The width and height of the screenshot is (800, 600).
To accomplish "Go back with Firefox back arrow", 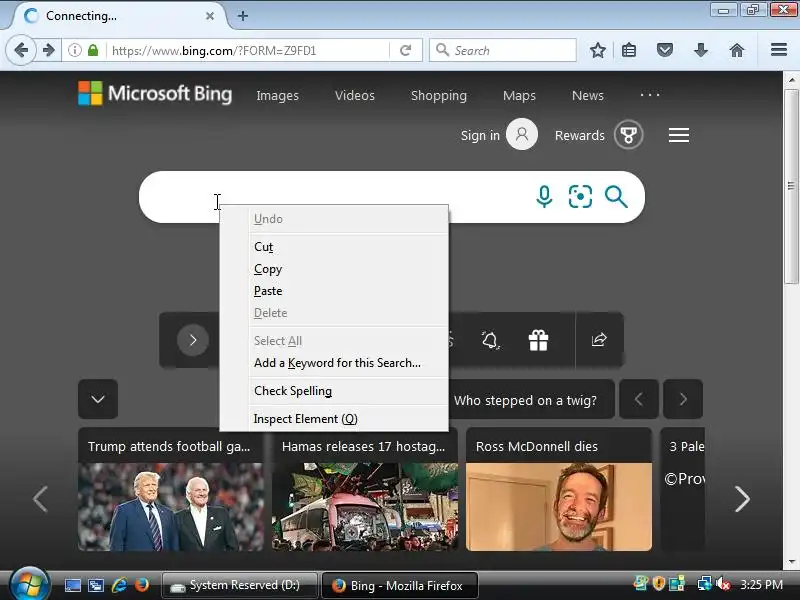I will [21, 50].
